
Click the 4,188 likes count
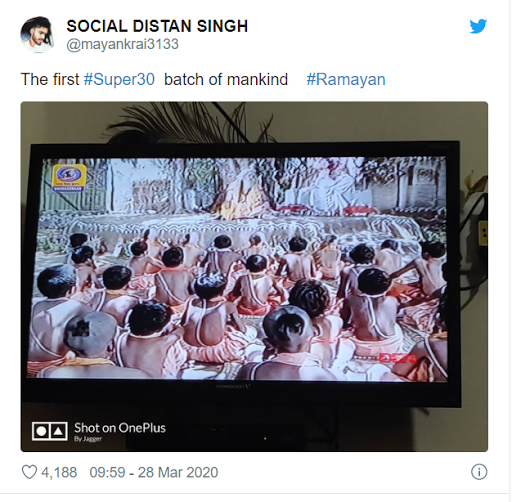click(59, 472)
